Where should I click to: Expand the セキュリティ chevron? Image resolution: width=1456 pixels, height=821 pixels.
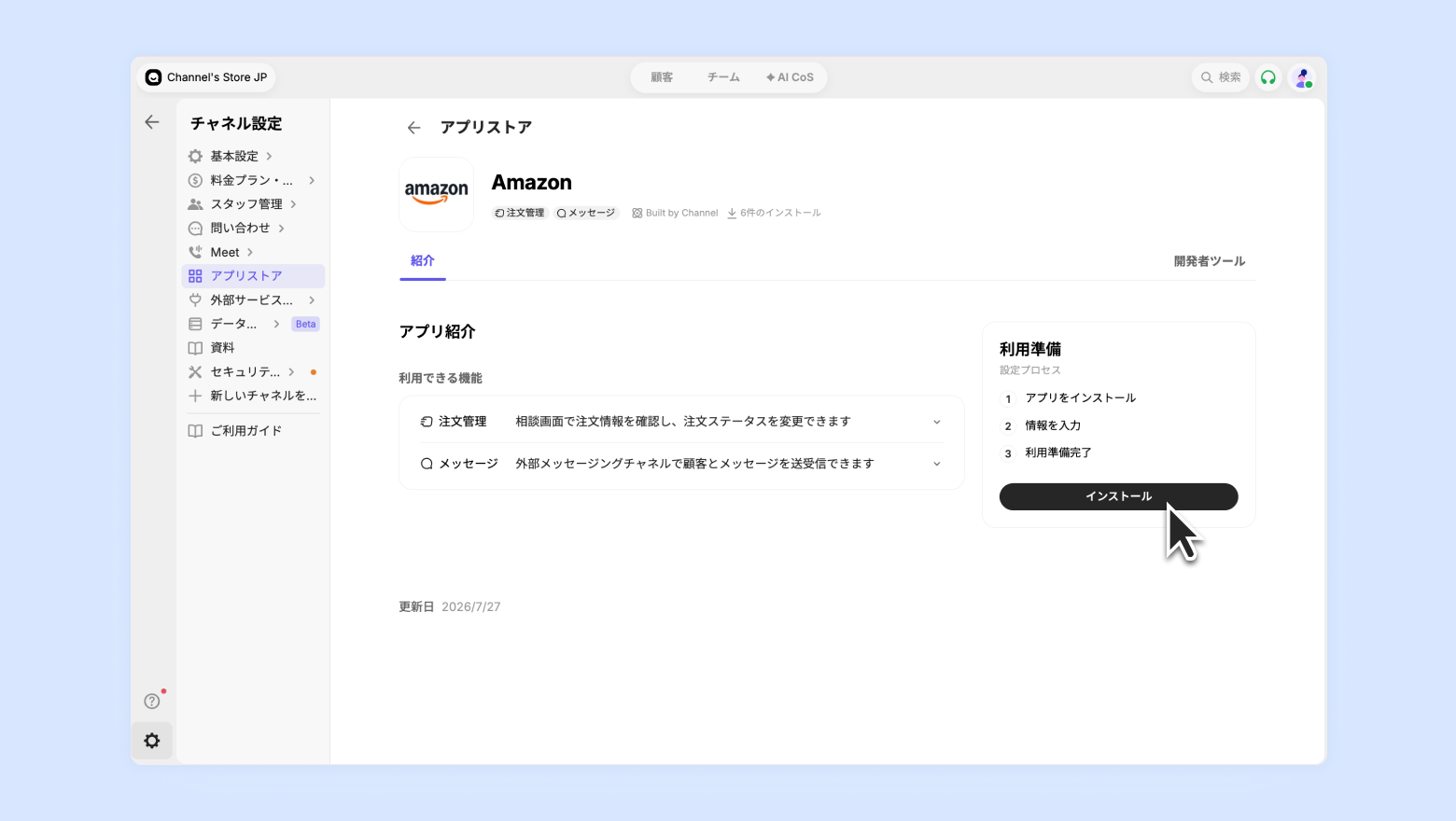(x=291, y=371)
